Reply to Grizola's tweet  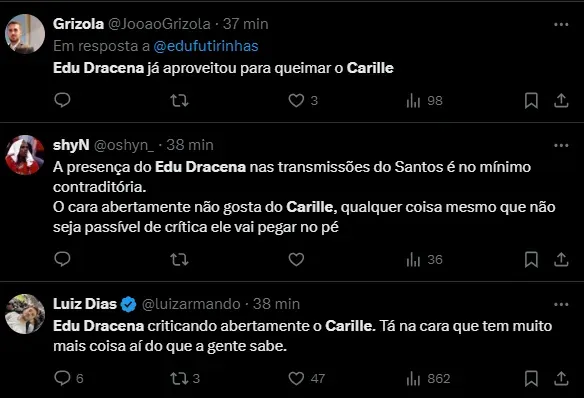[62, 100]
